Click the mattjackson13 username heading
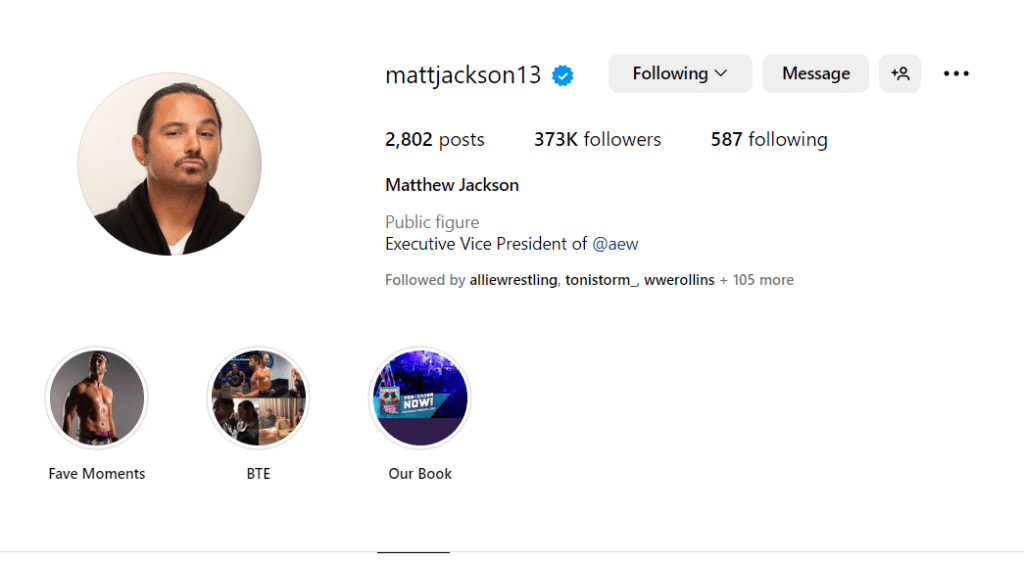This screenshot has height=562, width=1024. coord(463,75)
